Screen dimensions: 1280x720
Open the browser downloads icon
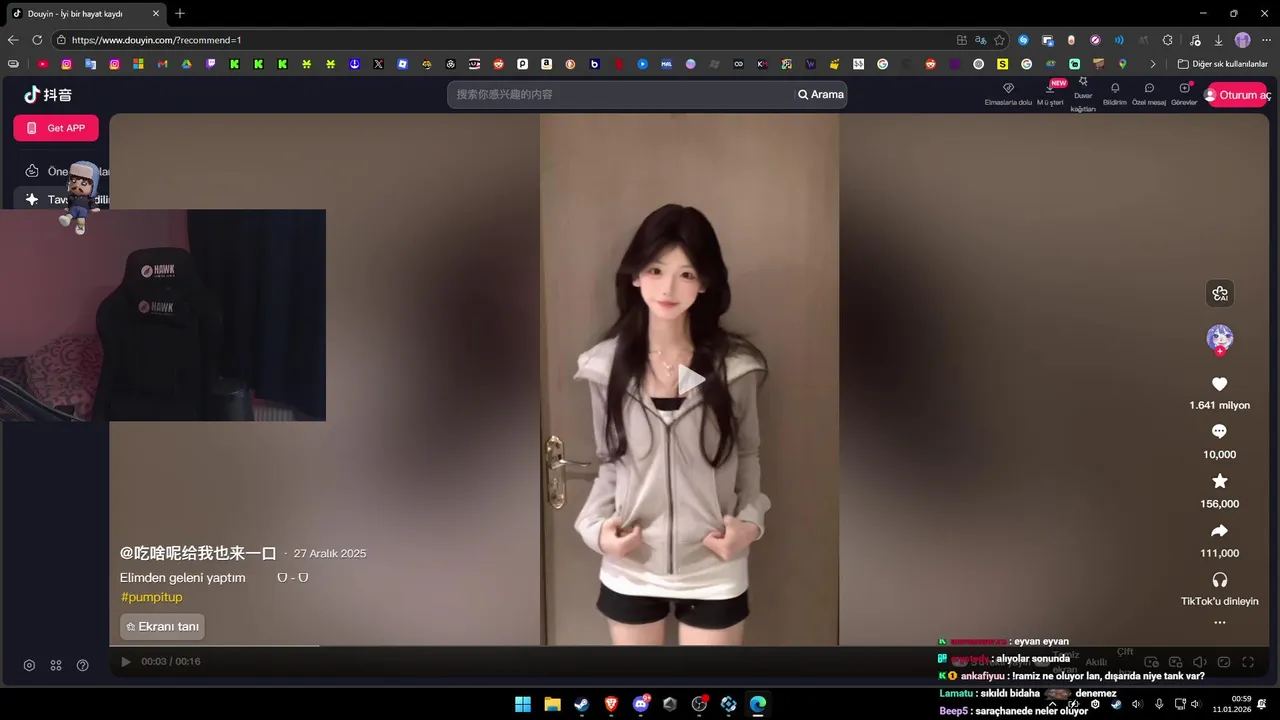coord(1218,40)
